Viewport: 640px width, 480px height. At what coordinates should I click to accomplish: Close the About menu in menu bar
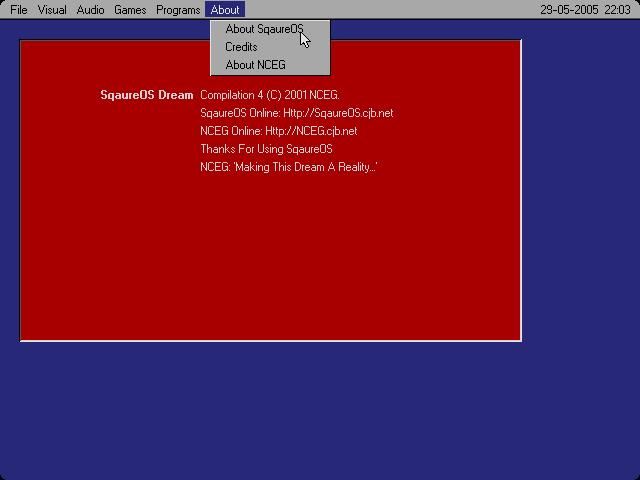(225, 10)
